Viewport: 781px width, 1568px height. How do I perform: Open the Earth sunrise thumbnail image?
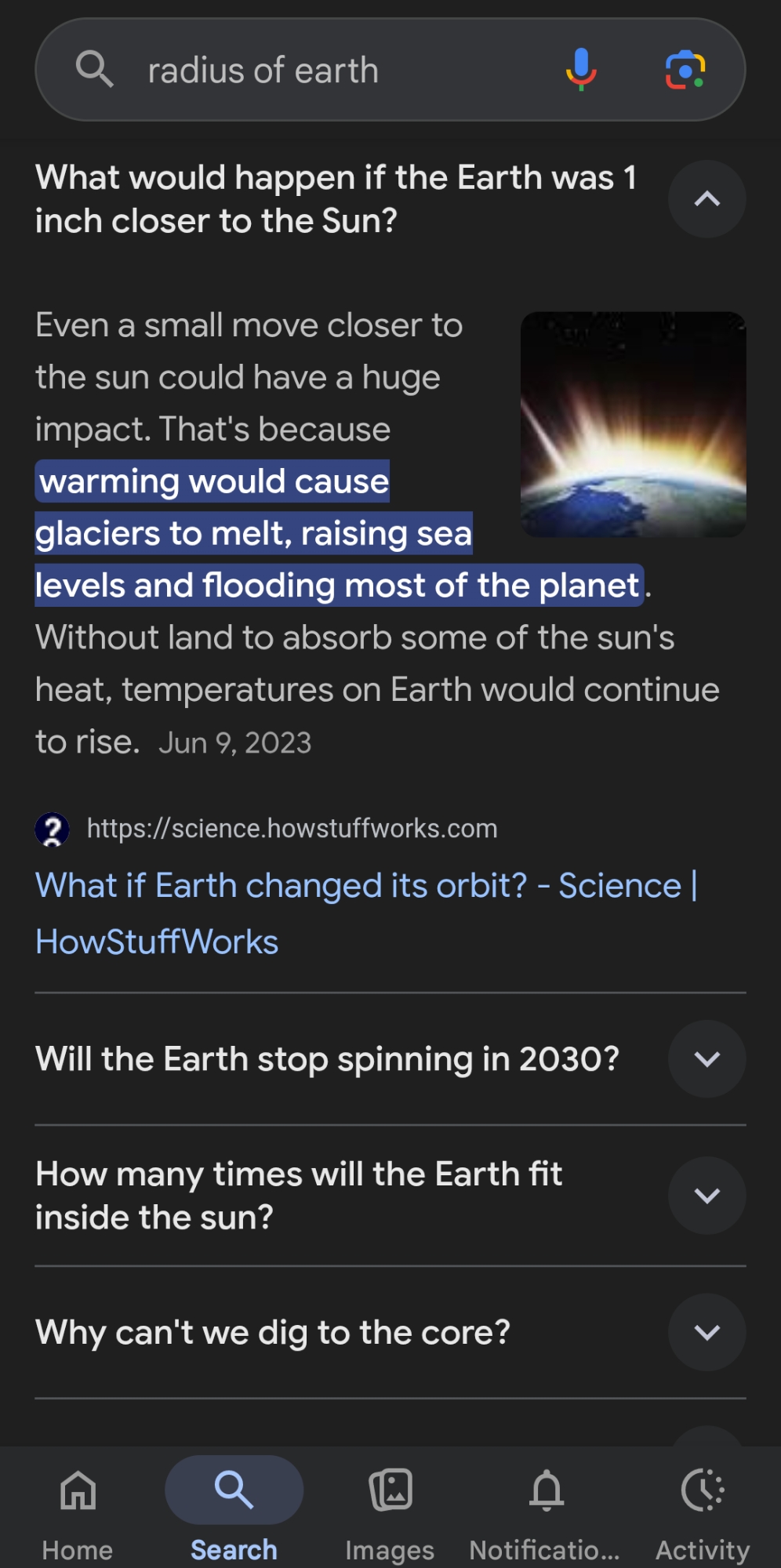point(633,424)
